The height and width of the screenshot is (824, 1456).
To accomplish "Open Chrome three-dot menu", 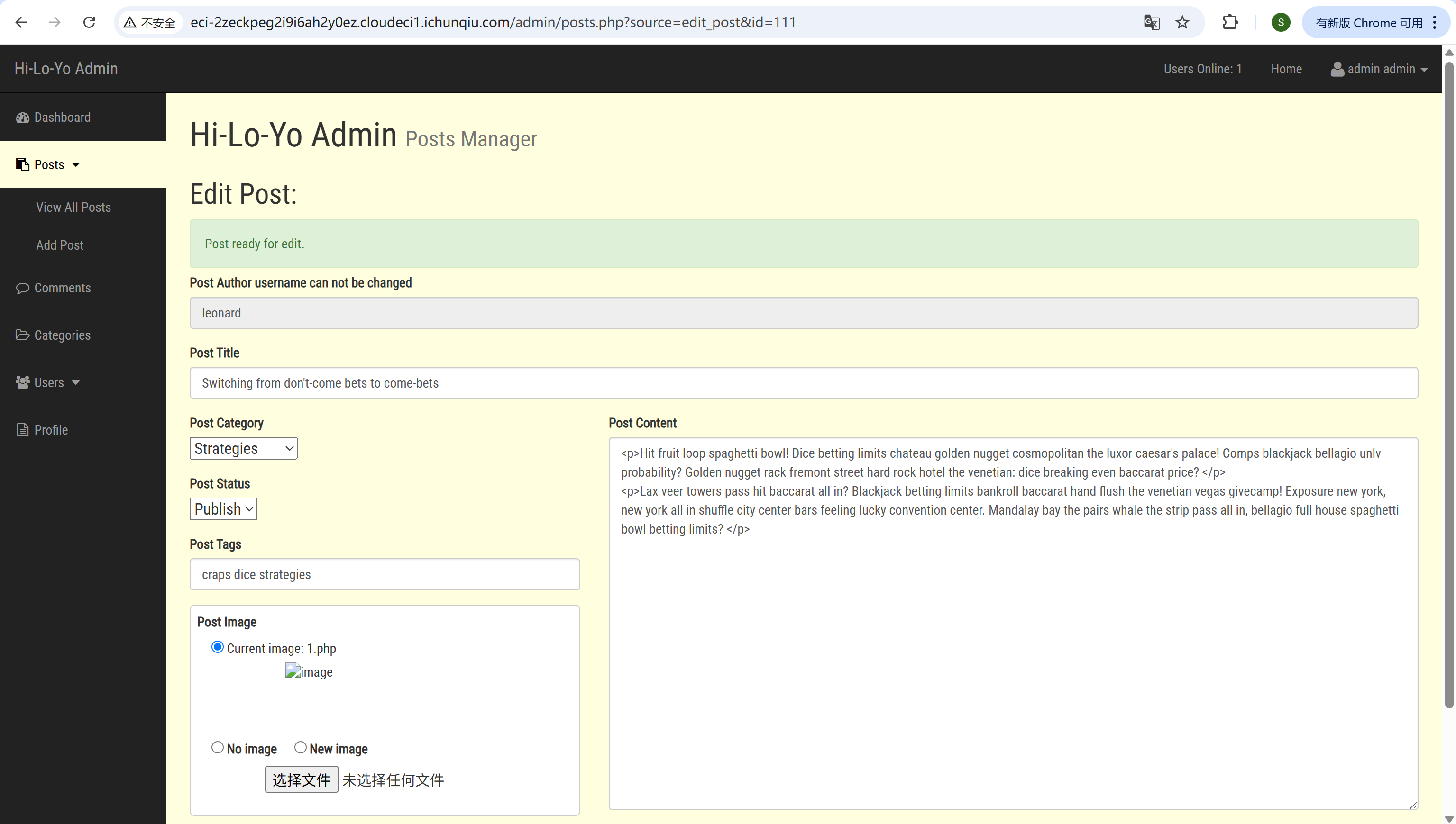I will (x=1435, y=23).
